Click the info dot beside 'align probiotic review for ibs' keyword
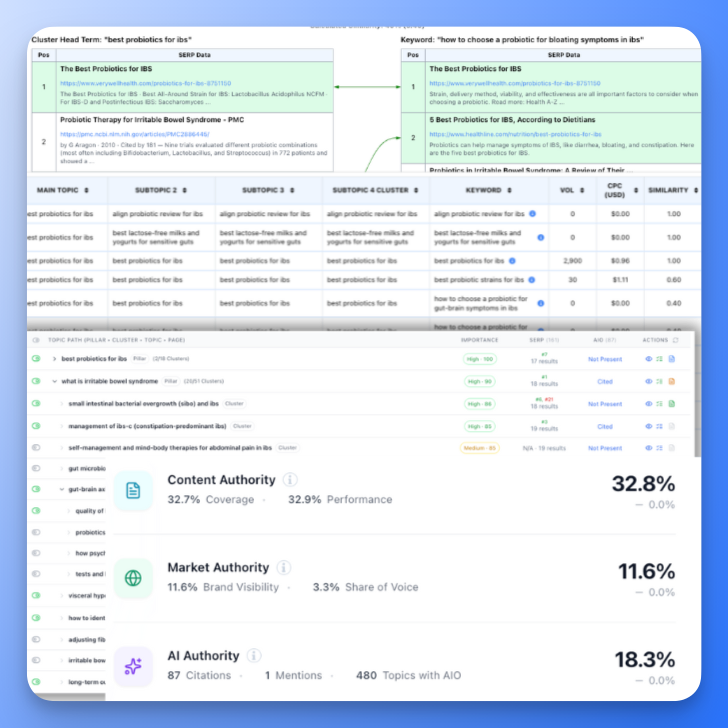The image size is (728, 728). pyautogui.click(x=533, y=214)
